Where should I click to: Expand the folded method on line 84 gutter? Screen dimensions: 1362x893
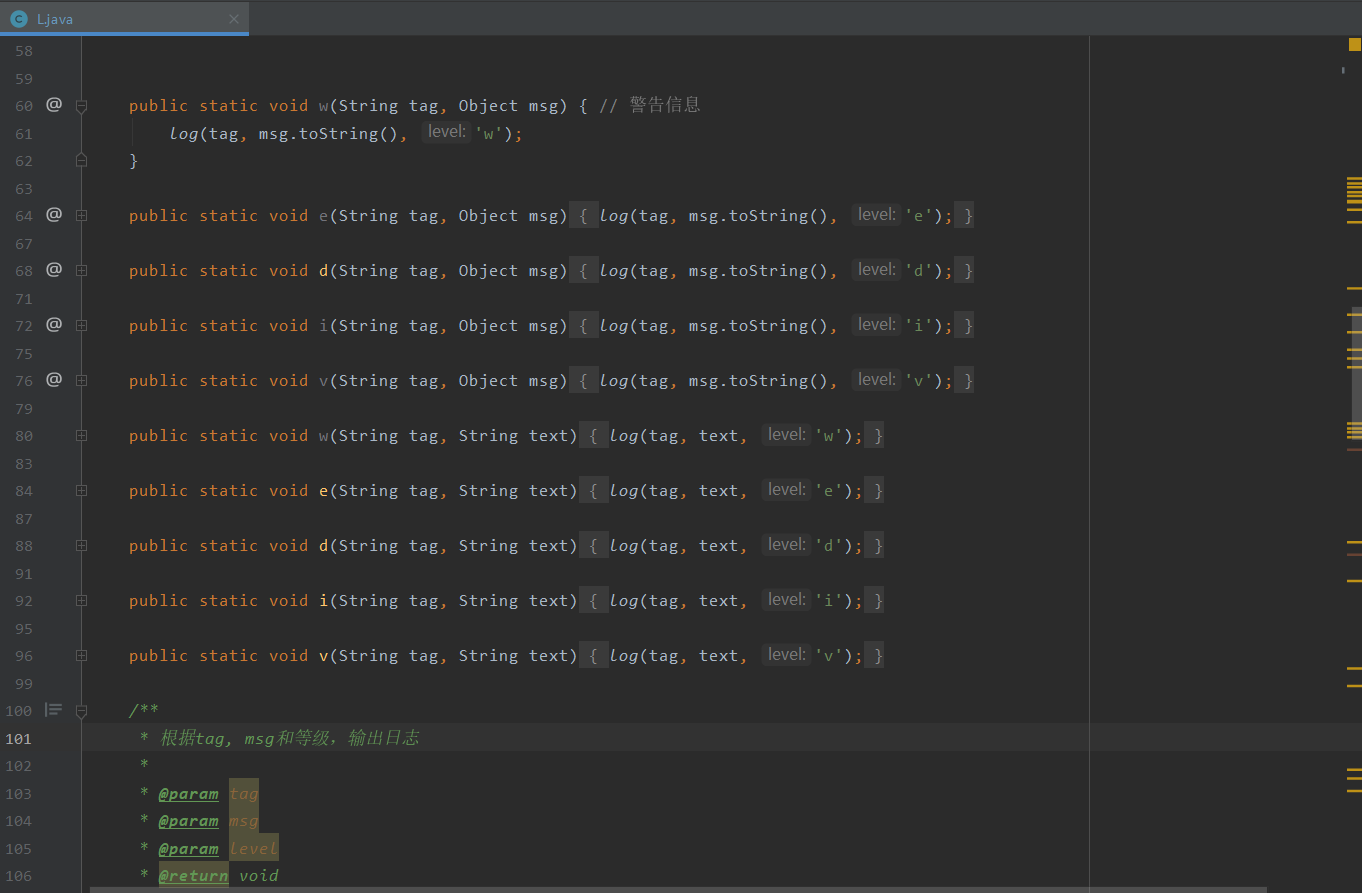click(82, 490)
